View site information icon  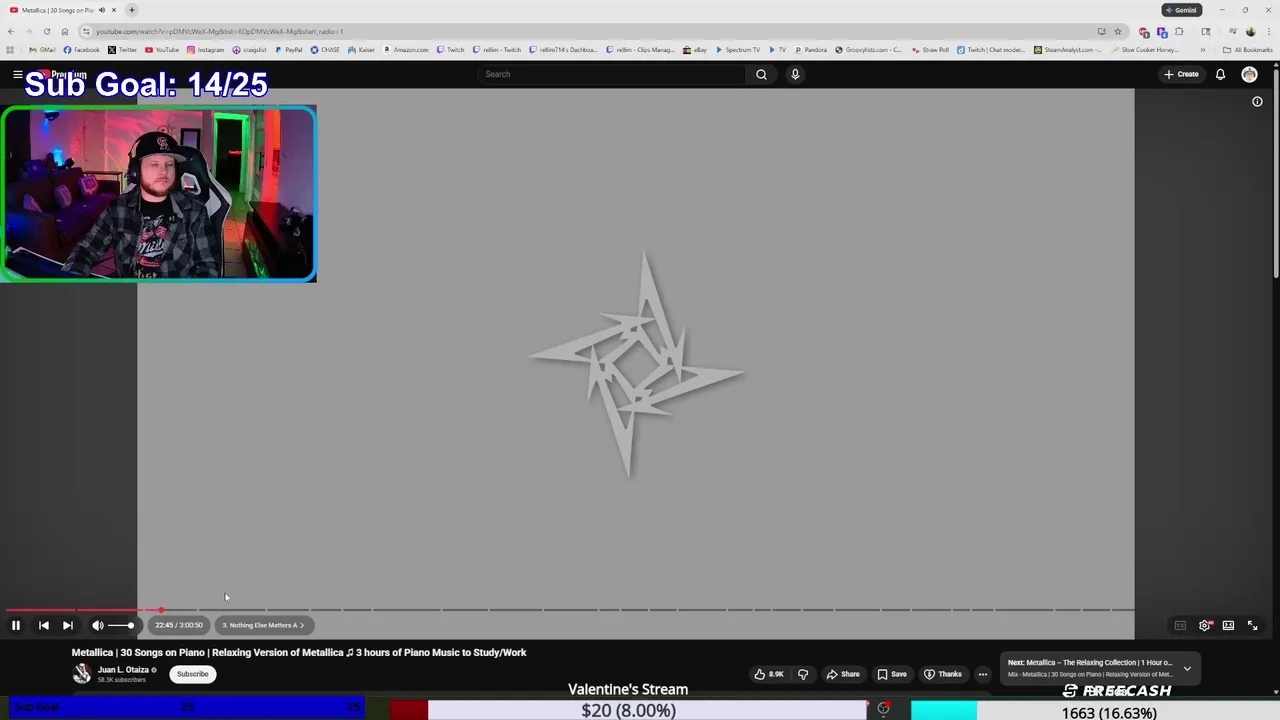pyautogui.click(x=87, y=31)
